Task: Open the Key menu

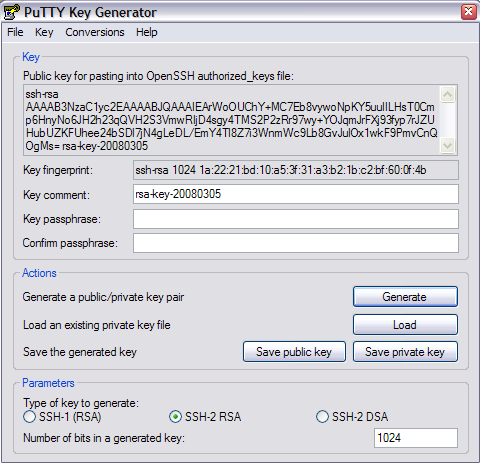Action: pyautogui.click(x=44, y=32)
